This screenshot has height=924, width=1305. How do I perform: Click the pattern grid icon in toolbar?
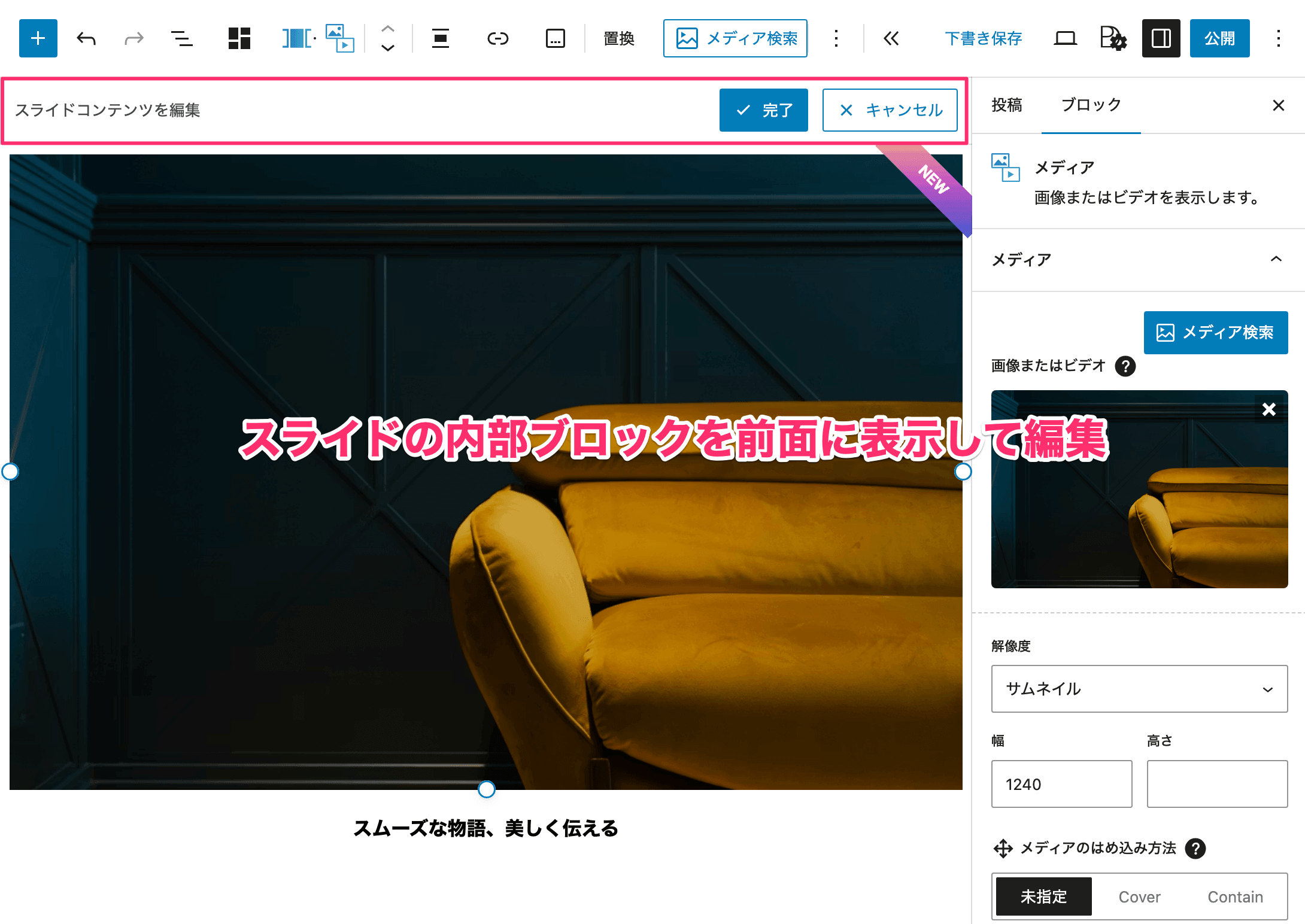239,38
